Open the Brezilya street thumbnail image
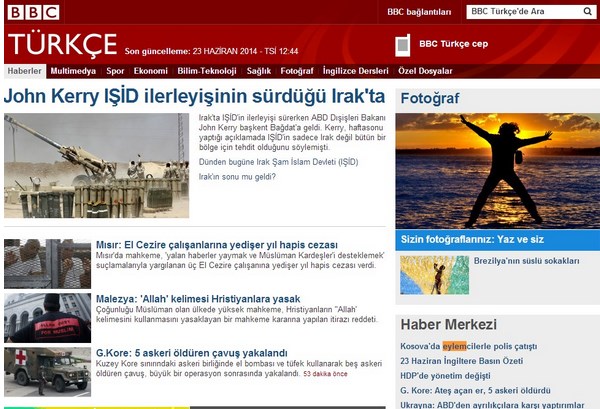 click(x=434, y=275)
